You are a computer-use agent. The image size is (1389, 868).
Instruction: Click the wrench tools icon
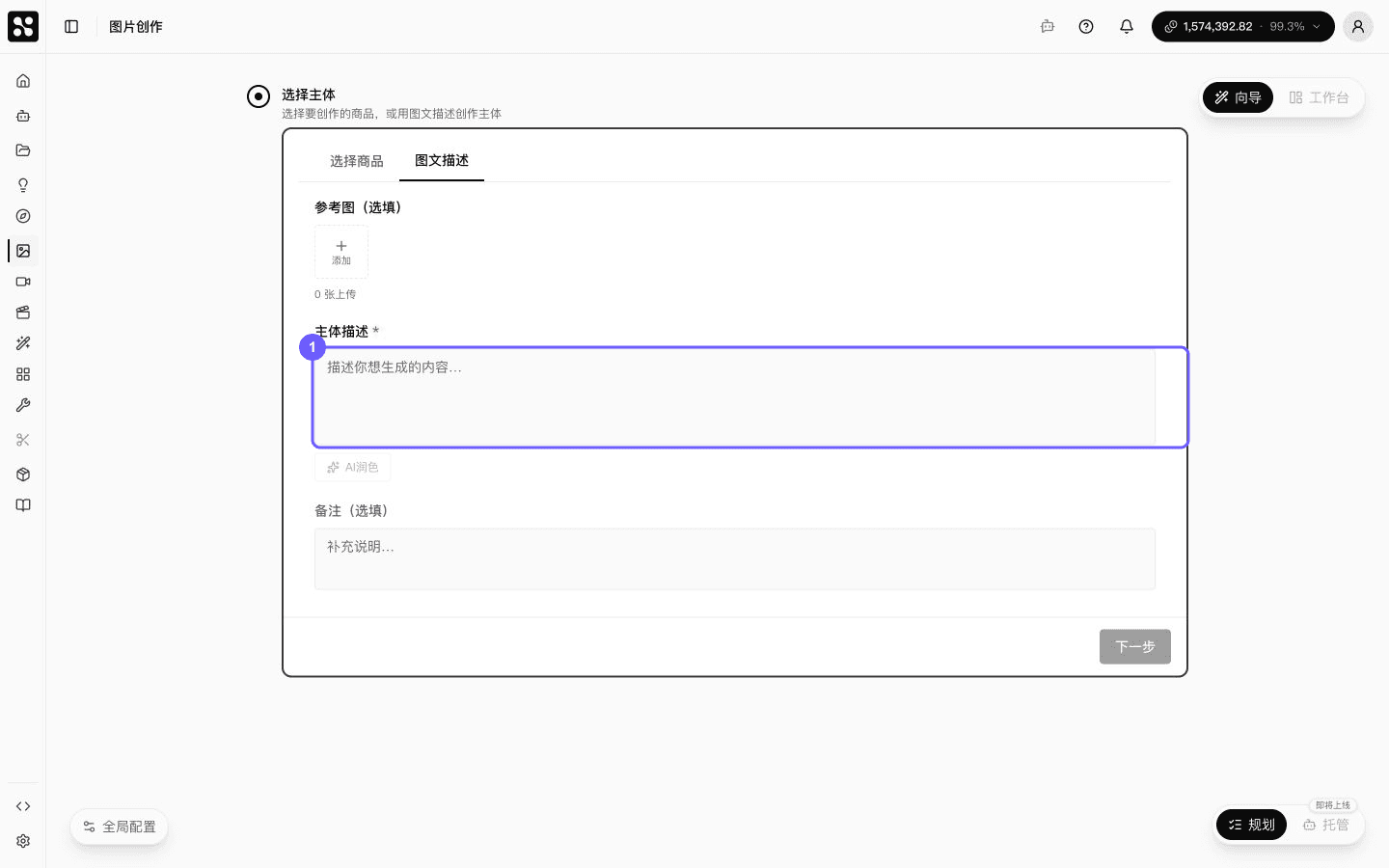coord(23,405)
